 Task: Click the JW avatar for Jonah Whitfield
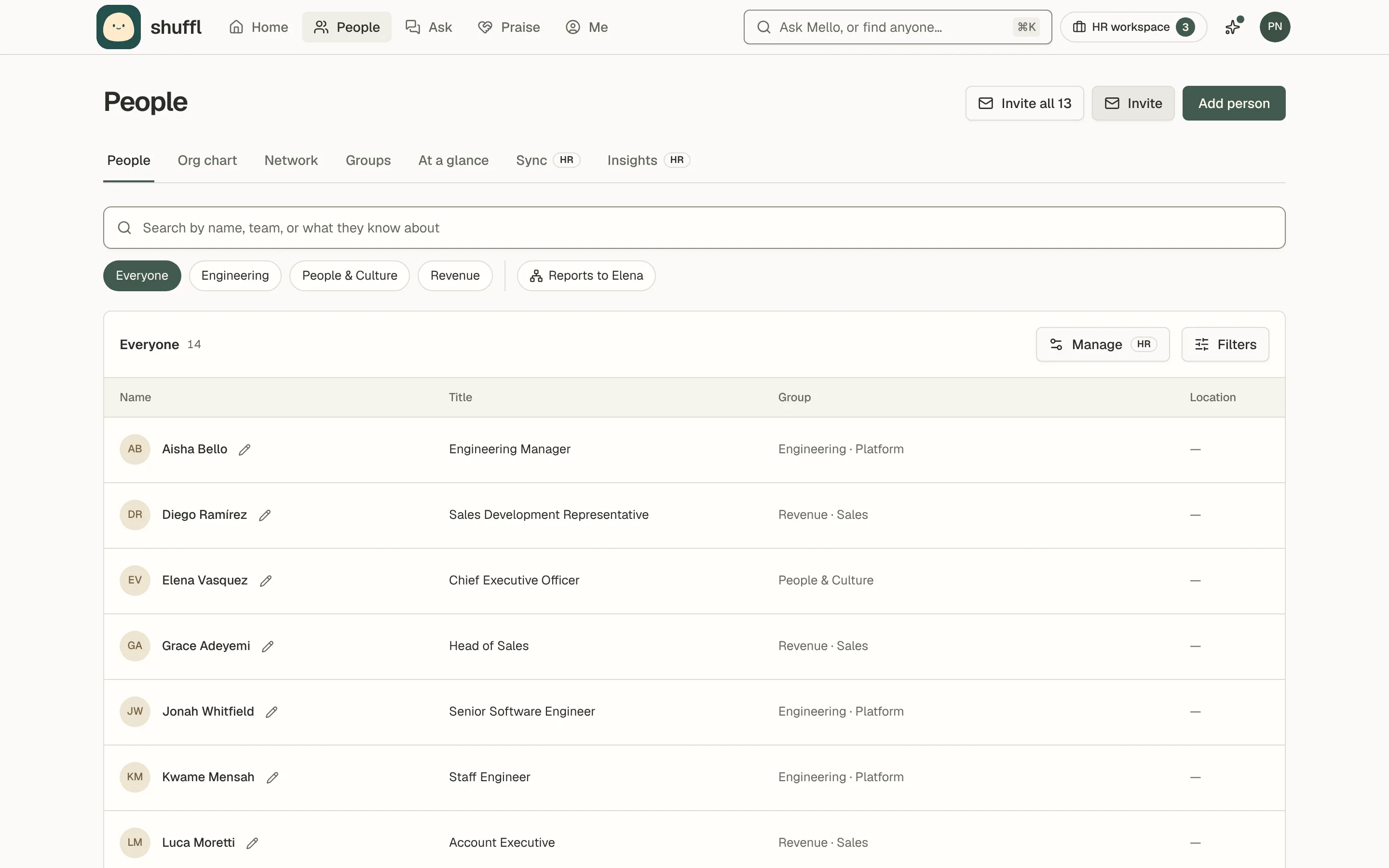pyautogui.click(x=135, y=711)
